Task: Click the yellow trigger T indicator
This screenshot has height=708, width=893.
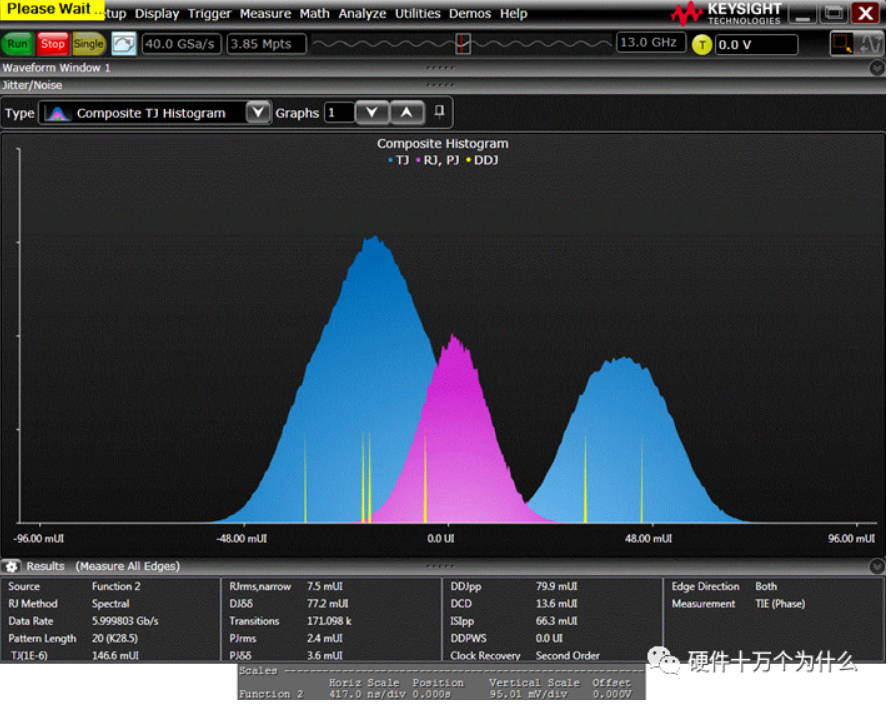Action: pos(702,44)
